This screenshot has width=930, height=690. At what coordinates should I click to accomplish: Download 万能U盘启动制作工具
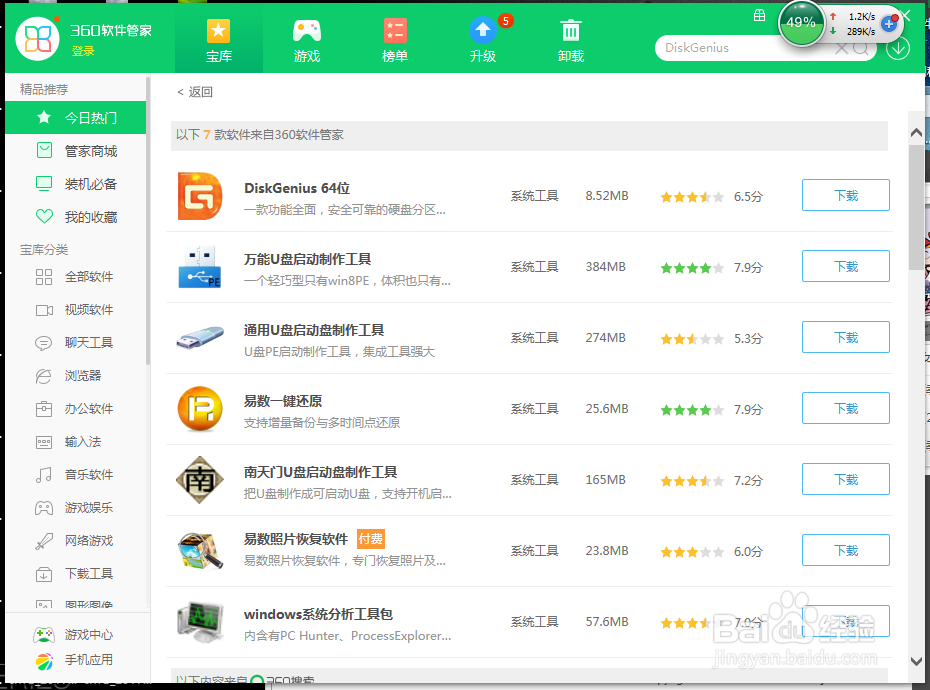[x=846, y=266]
